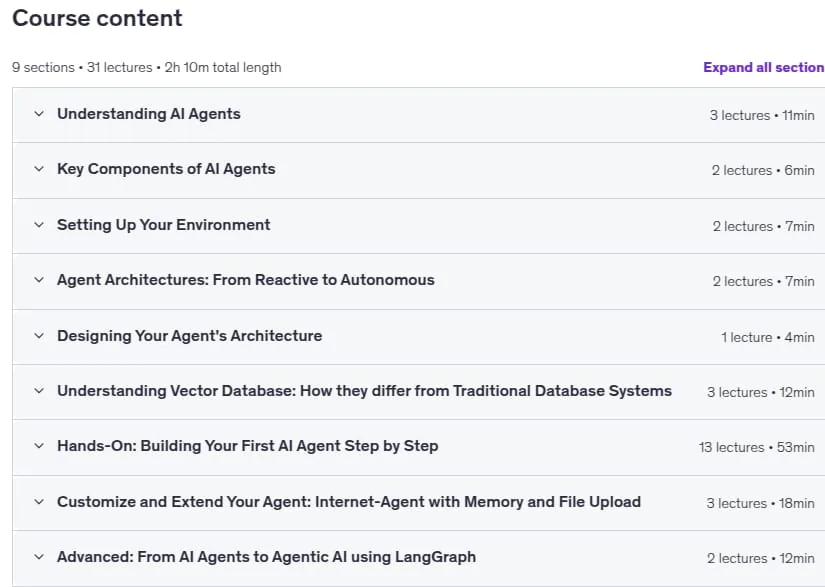825x587 pixels.
Task: Expand Agent Architectures section chevron
Action: [x=39, y=280]
